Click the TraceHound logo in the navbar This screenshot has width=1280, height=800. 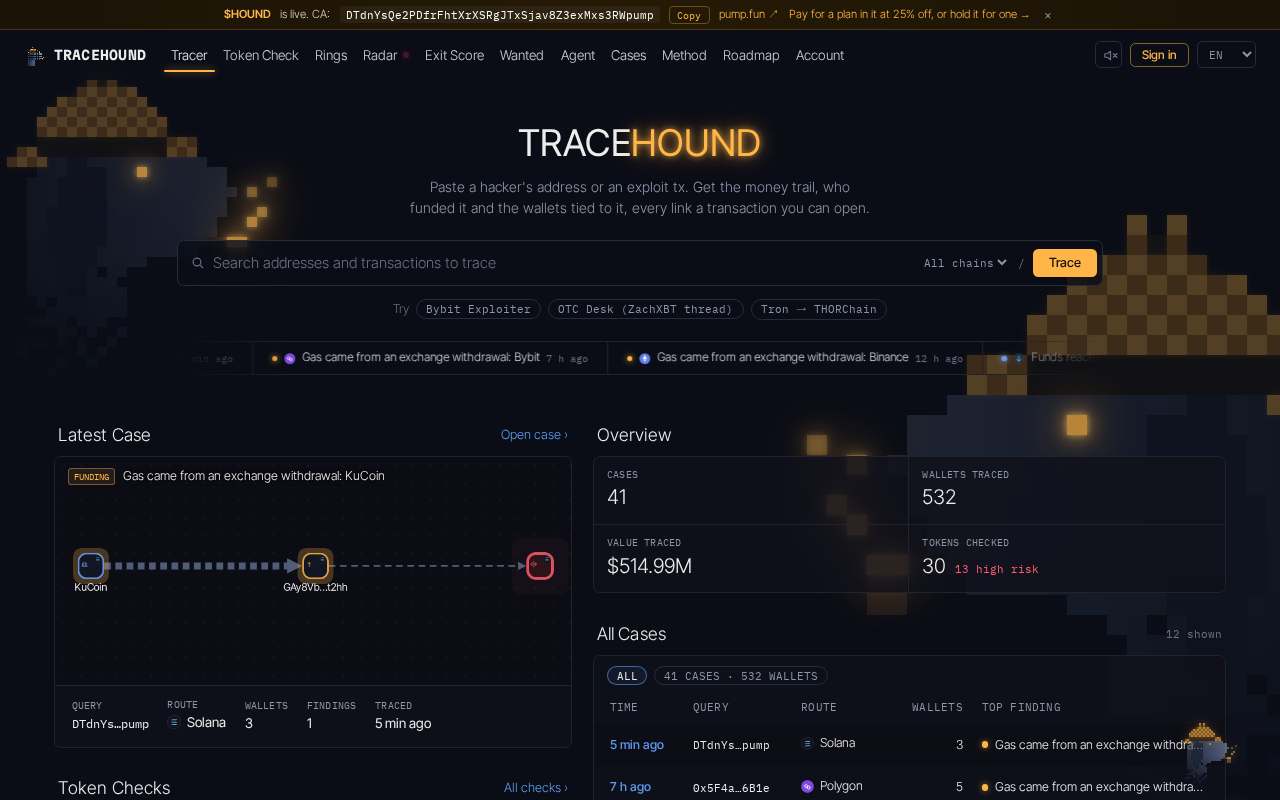[x=87, y=55]
